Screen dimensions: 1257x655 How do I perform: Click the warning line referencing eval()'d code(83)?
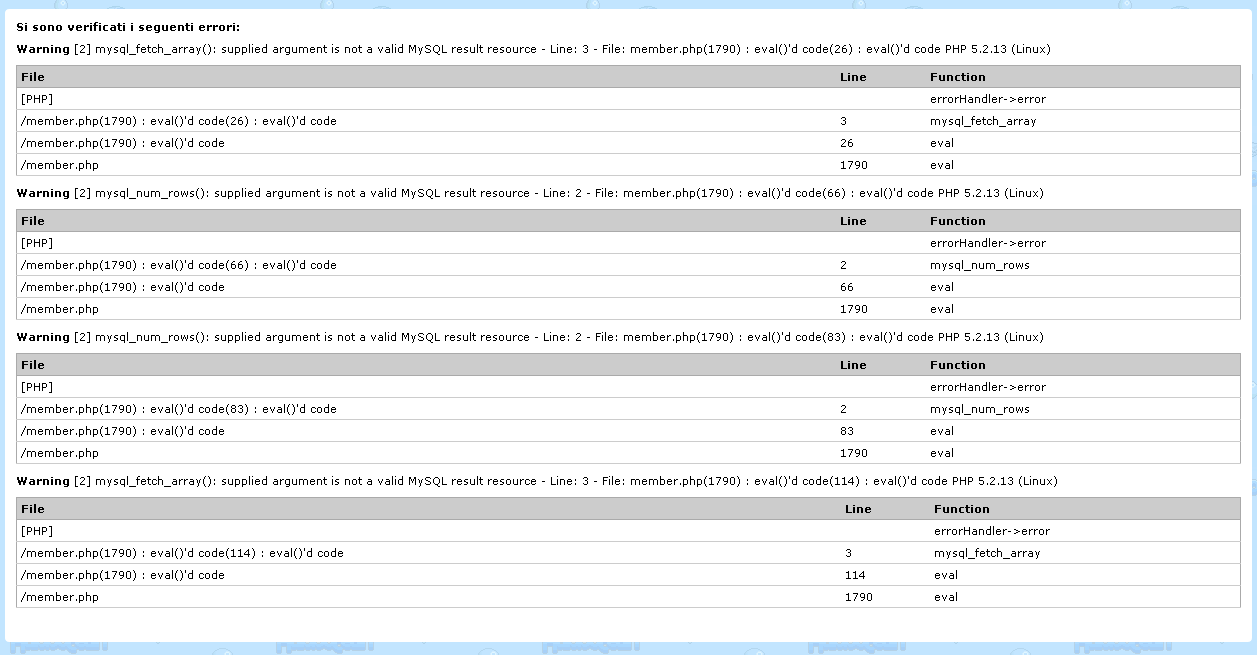(x=530, y=337)
